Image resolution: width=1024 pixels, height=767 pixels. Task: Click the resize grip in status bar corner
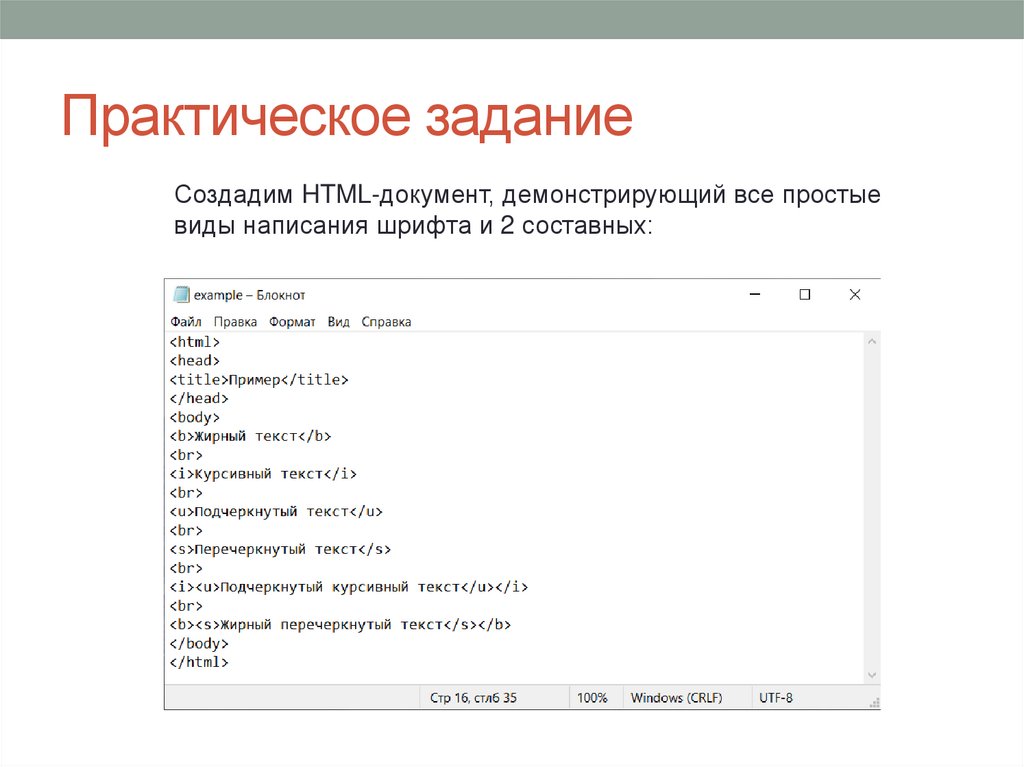(x=874, y=702)
